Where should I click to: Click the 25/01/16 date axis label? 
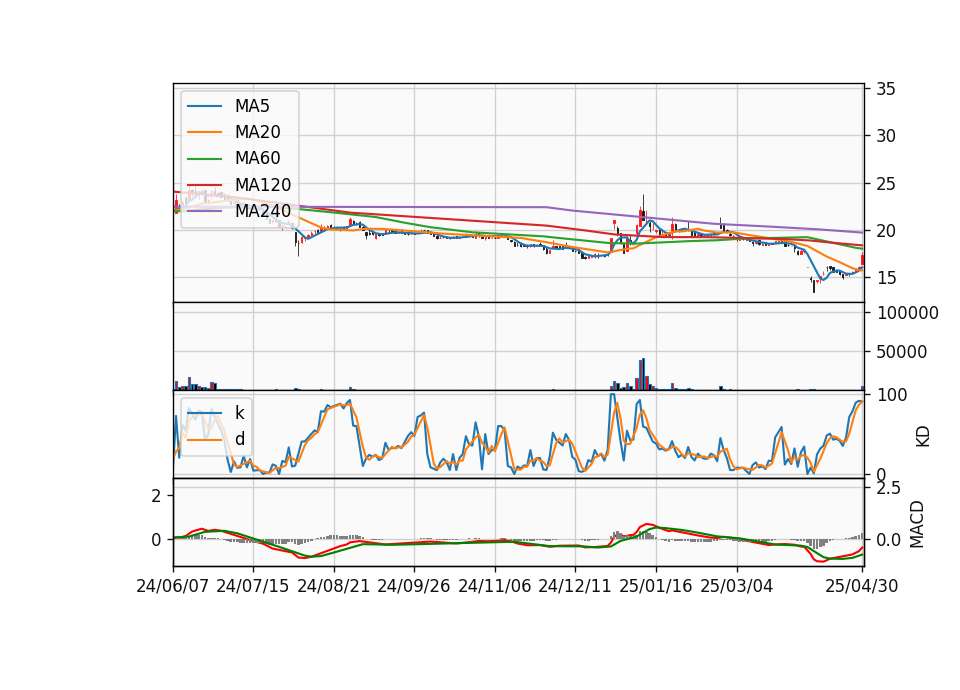point(656,587)
